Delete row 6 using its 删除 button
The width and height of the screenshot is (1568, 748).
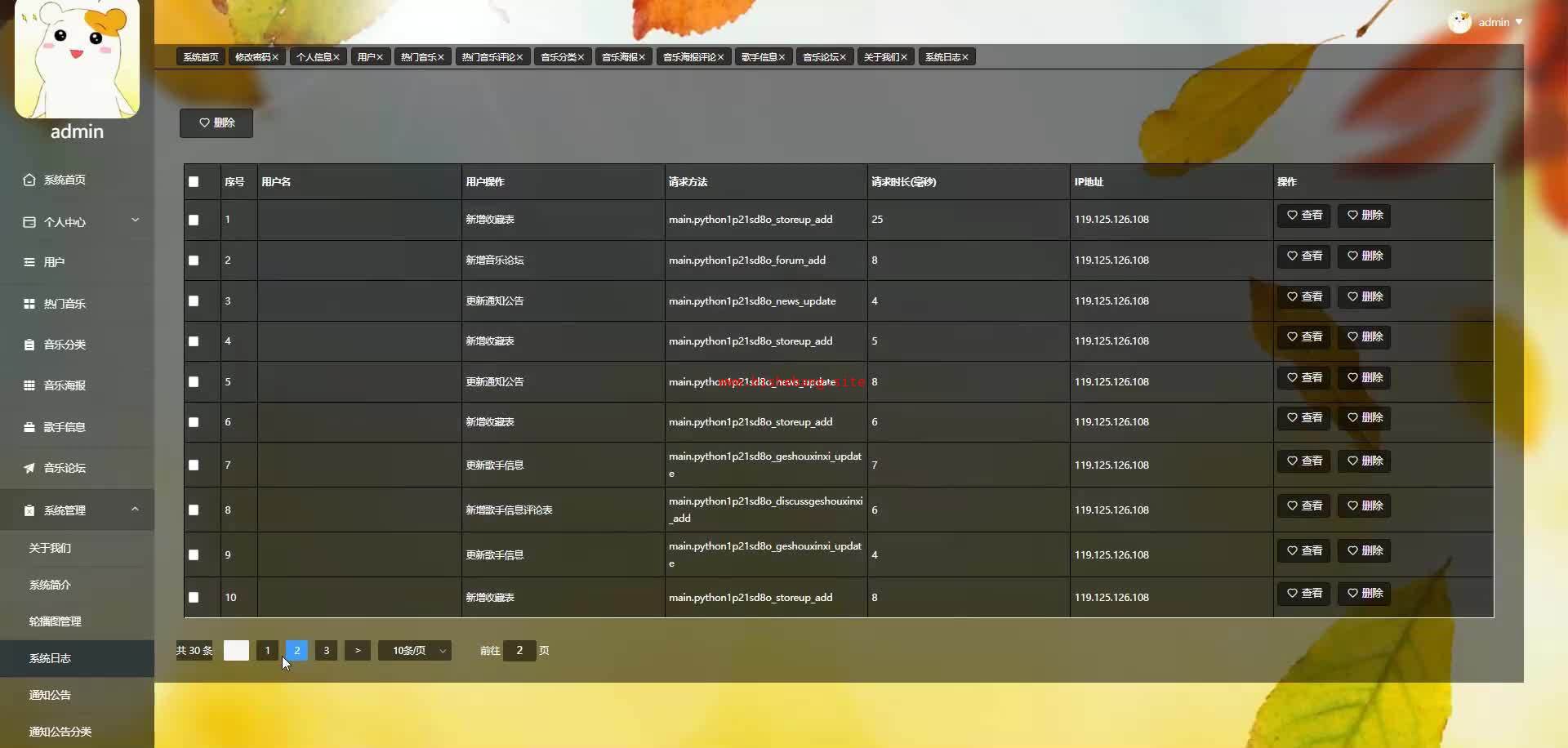[1365, 418]
